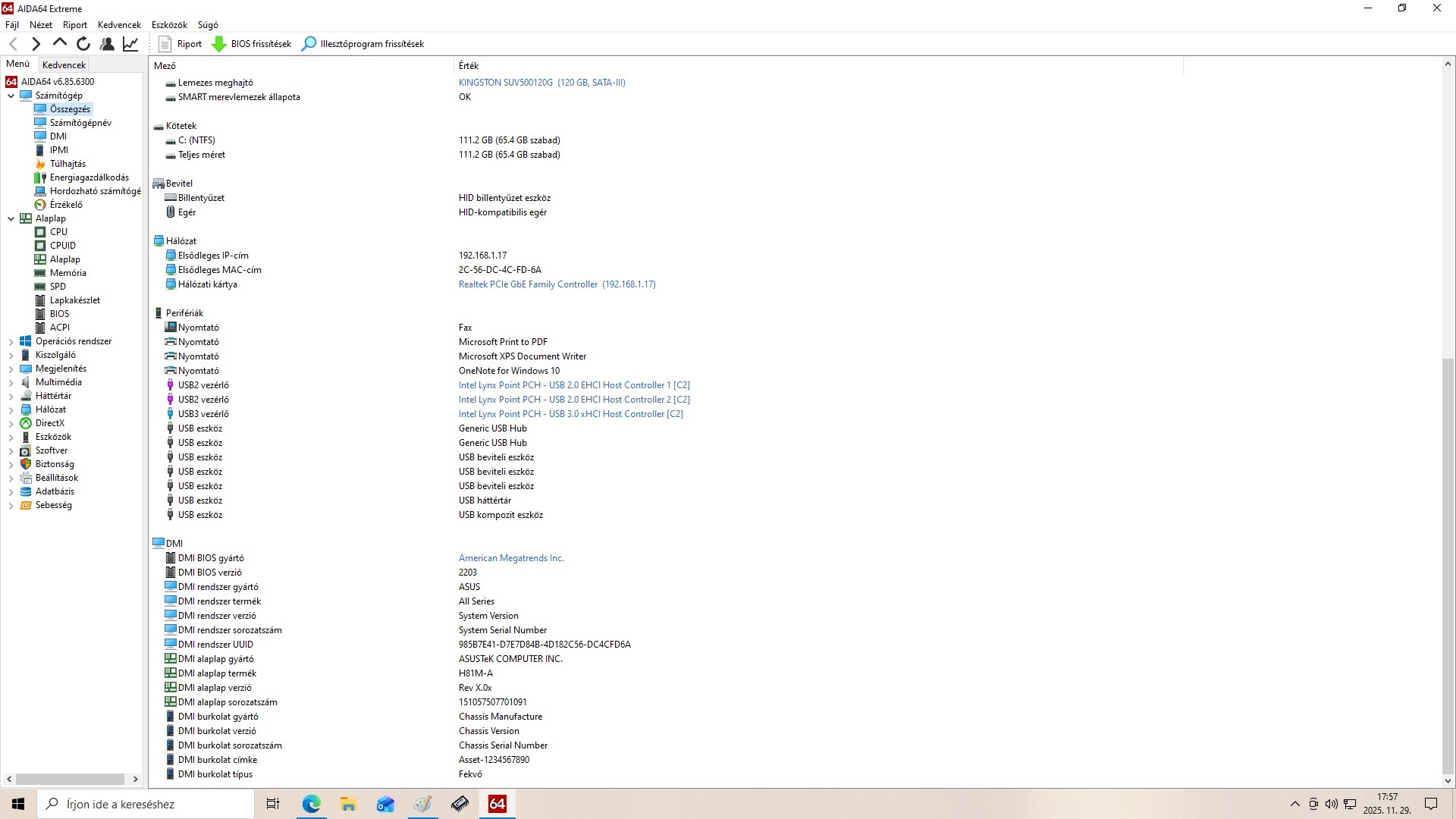Open the American Megatrends Inc. link
1456x819 pixels.
point(511,558)
